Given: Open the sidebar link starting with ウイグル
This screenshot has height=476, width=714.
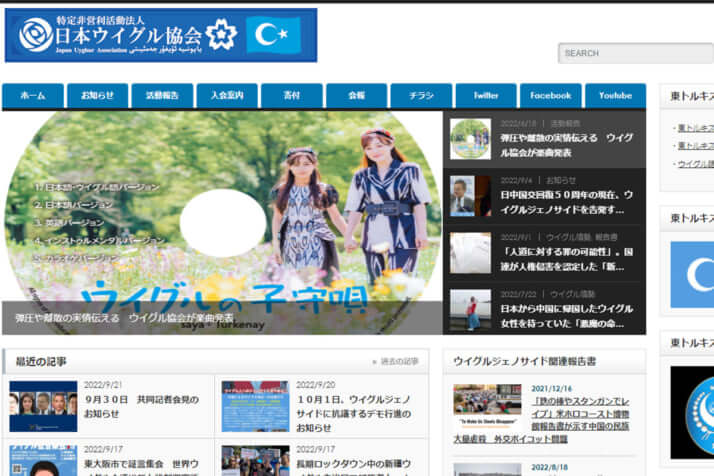Looking at the screenshot, I should point(696,164).
